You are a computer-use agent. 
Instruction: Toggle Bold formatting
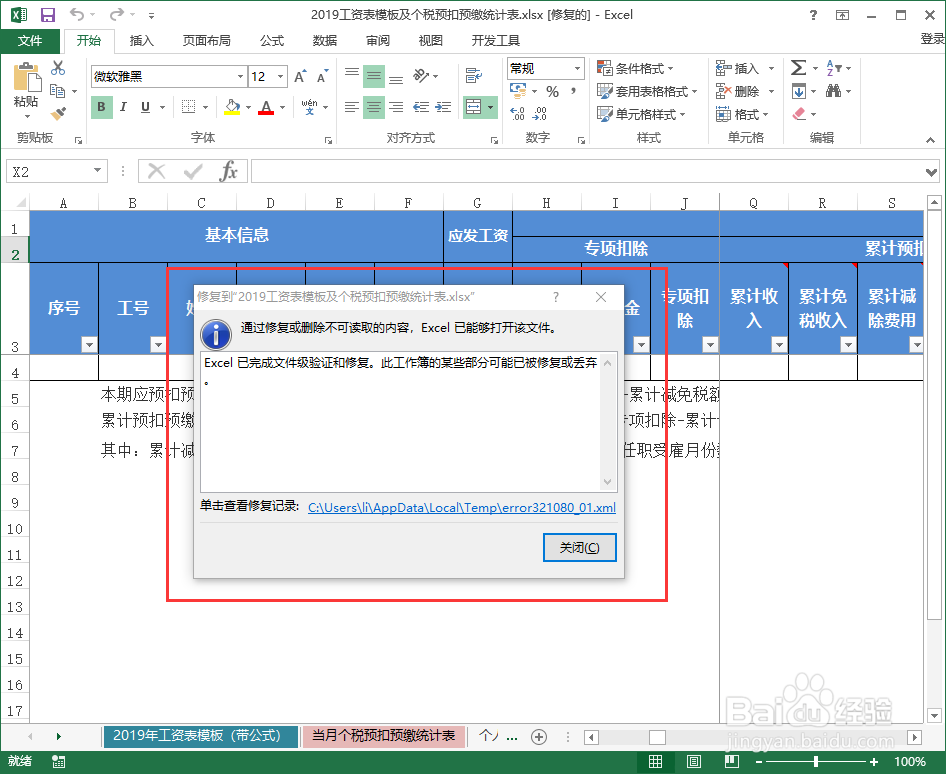coord(100,106)
